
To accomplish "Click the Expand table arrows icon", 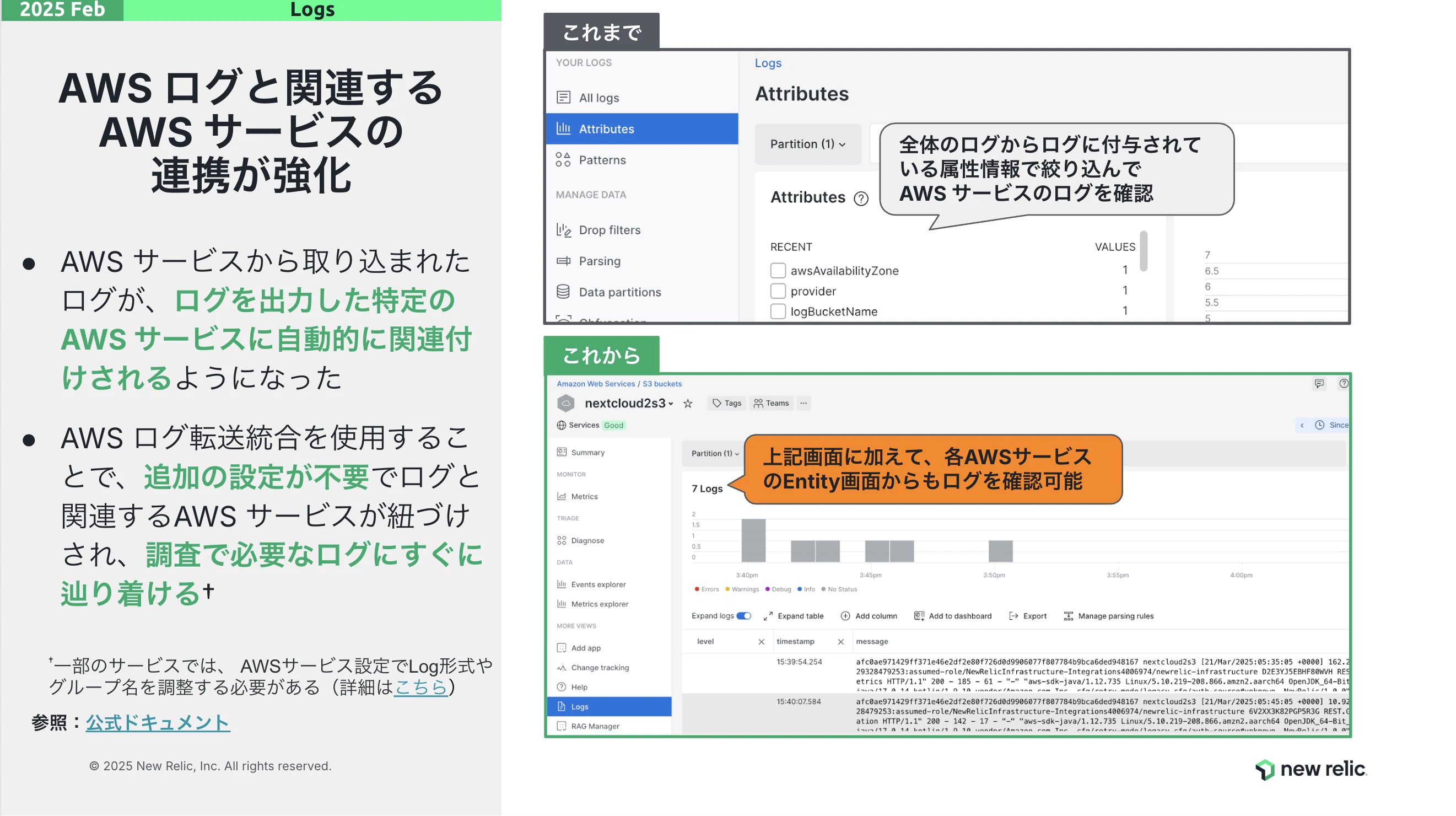I will tap(768, 616).
